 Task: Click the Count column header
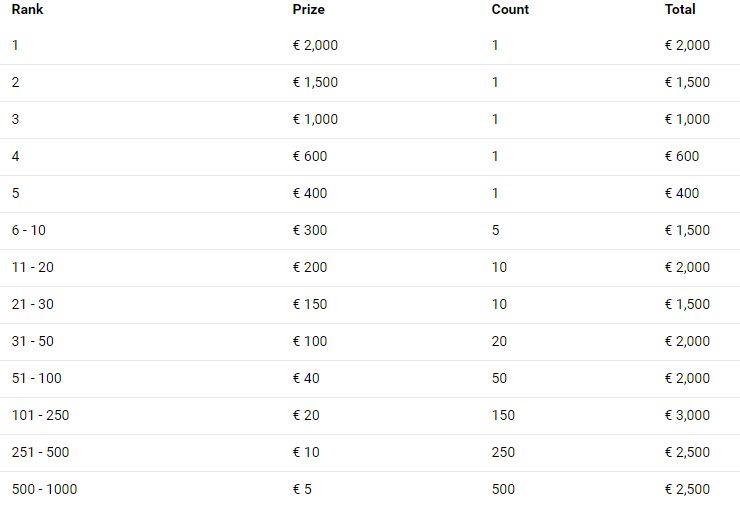click(x=510, y=9)
